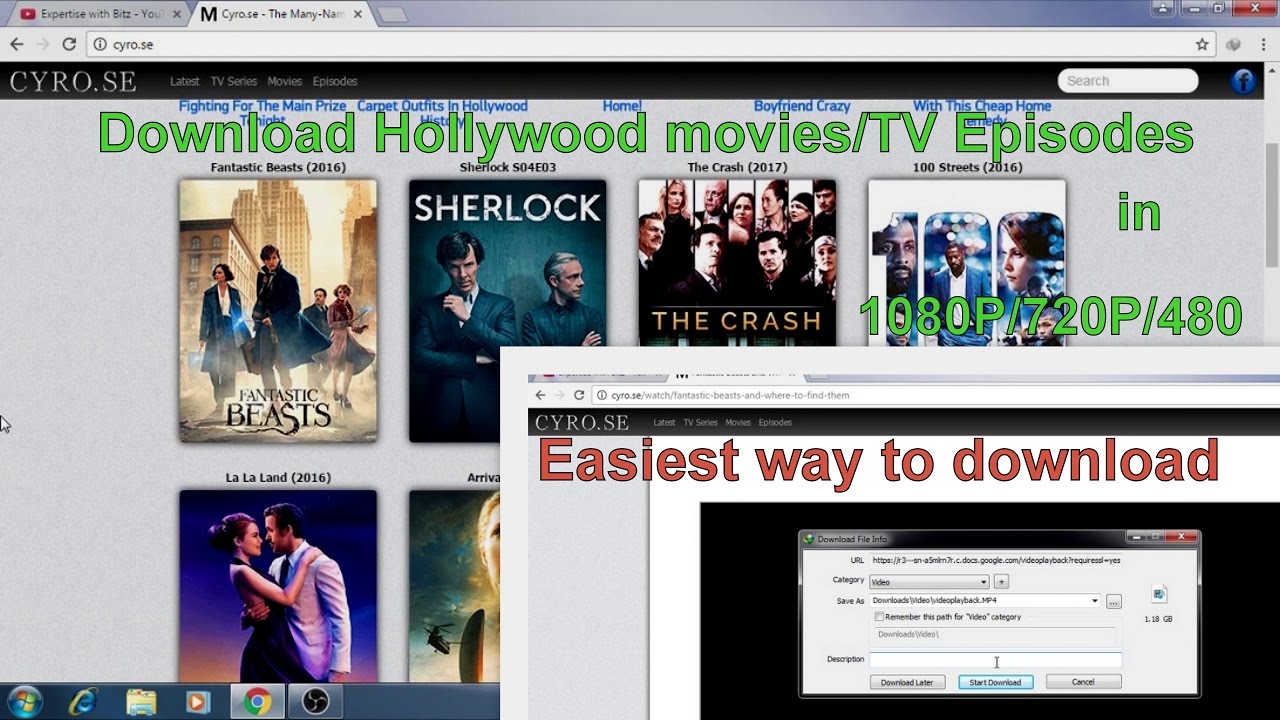Cancel the Download File Info dialog

[1083, 682]
